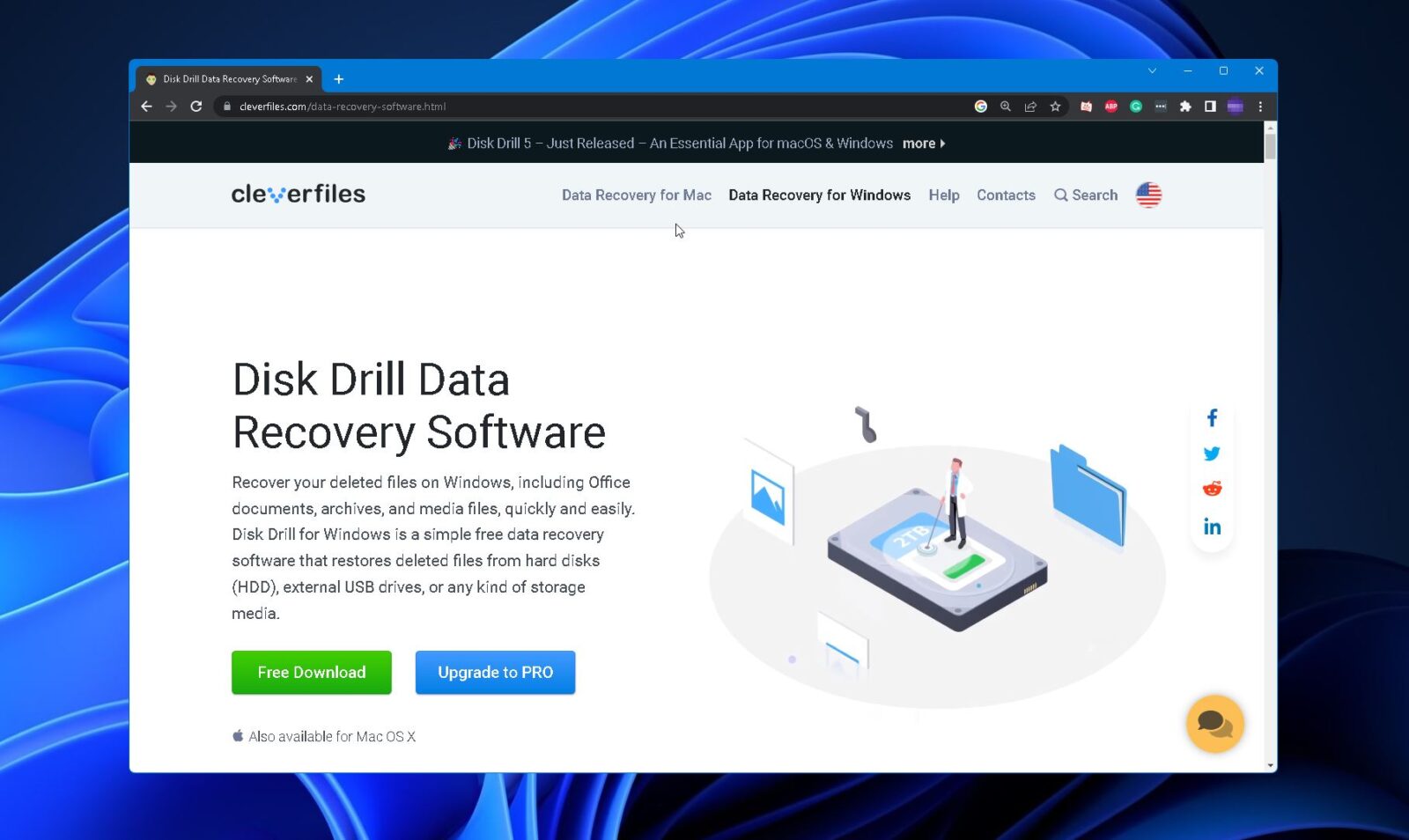View the site lock security icon

pyautogui.click(x=227, y=107)
